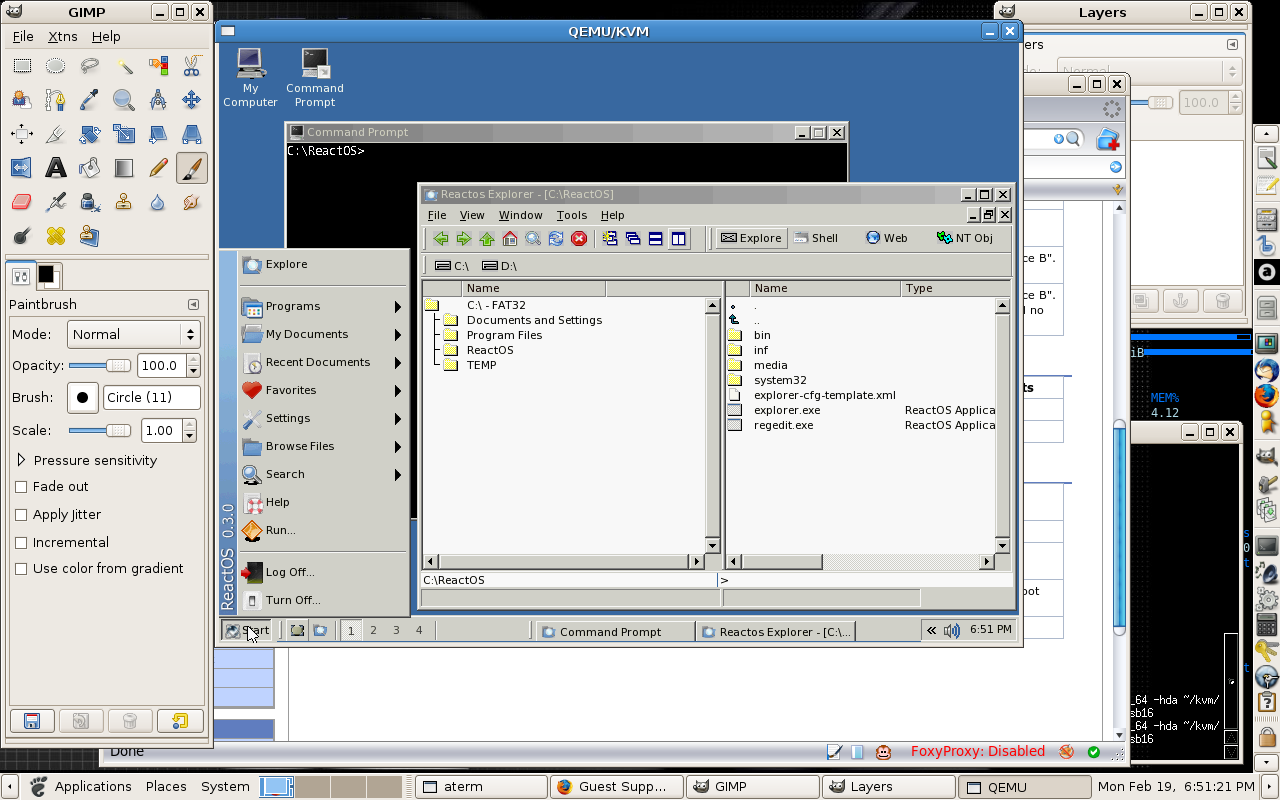
Task: Adjust the paintbrush Opacity slider
Action: tap(118, 366)
